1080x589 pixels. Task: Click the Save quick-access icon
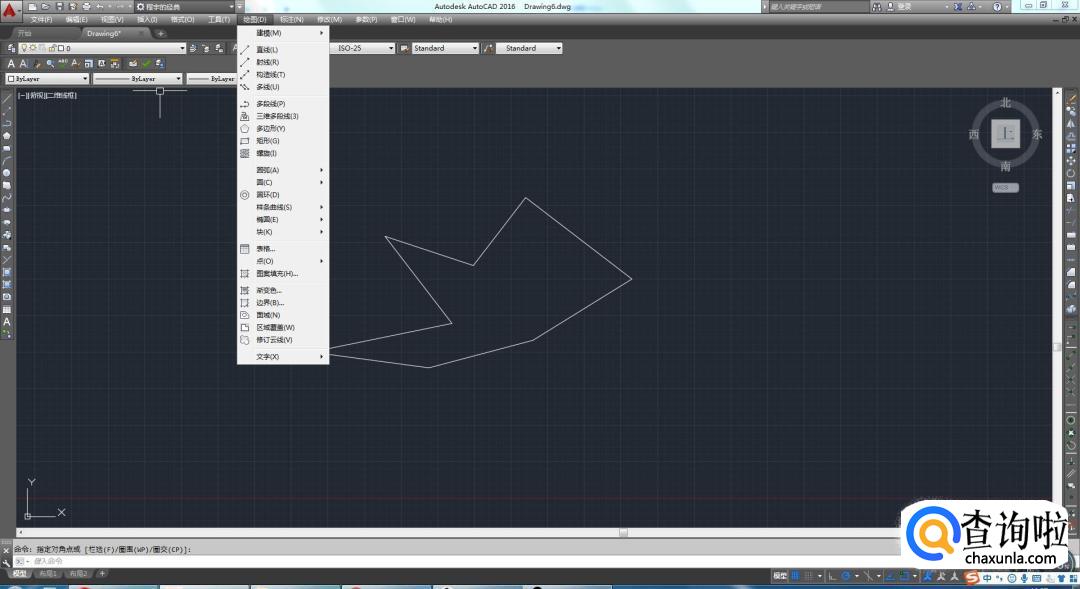(x=59, y=6)
